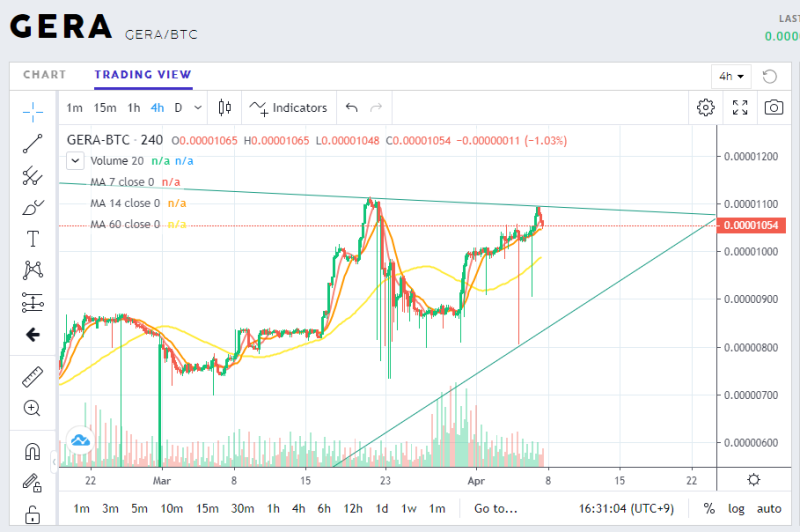The width and height of the screenshot is (800, 532).
Task: Activate the zoom in tool
Action: tap(32, 408)
